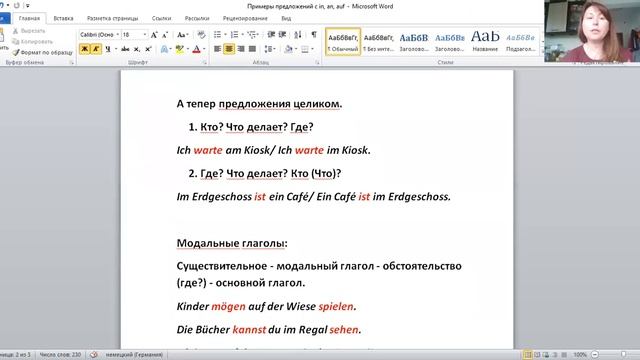640x360 pixels.
Task: Apply red font color
Action: pyautogui.click(x=196, y=49)
